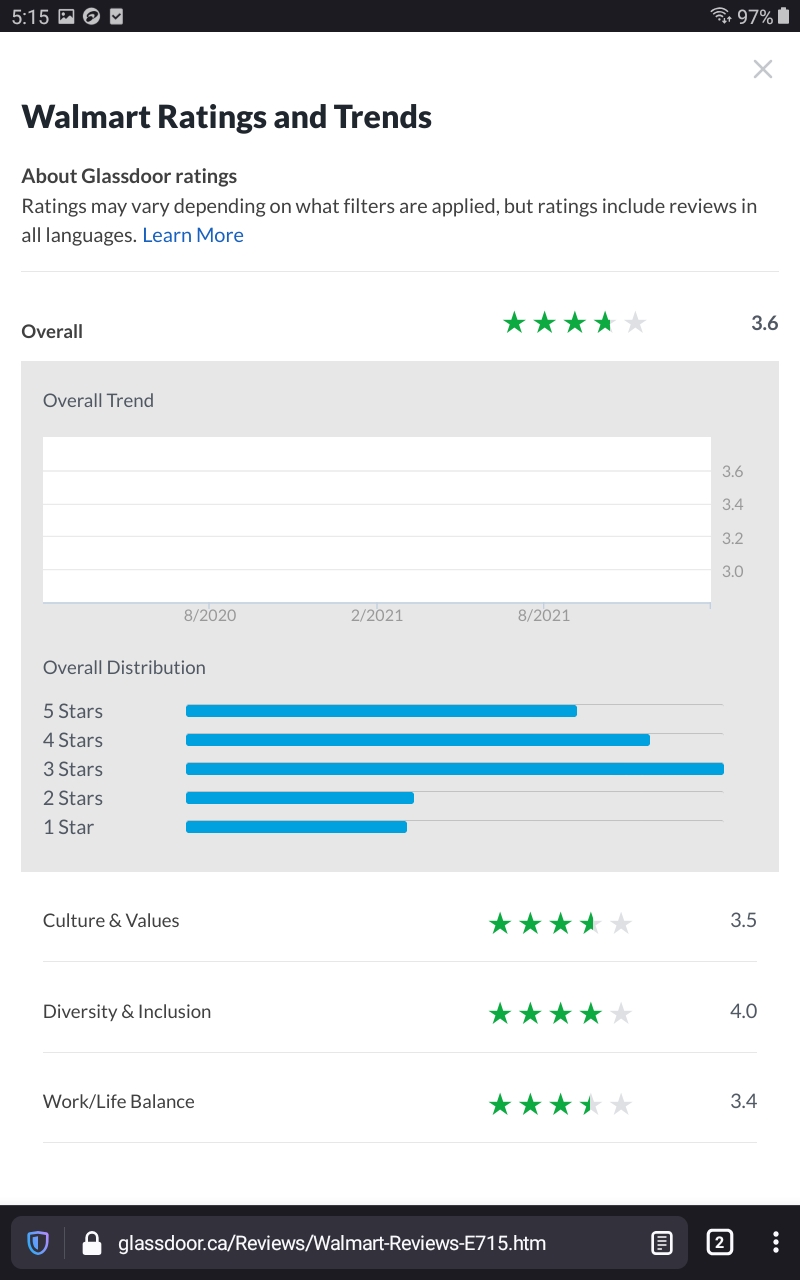The height and width of the screenshot is (1280, 800).
Task: Open the tab switcher showing 2 tabs
Action: pyautogui.click(x=719, y=1243)
